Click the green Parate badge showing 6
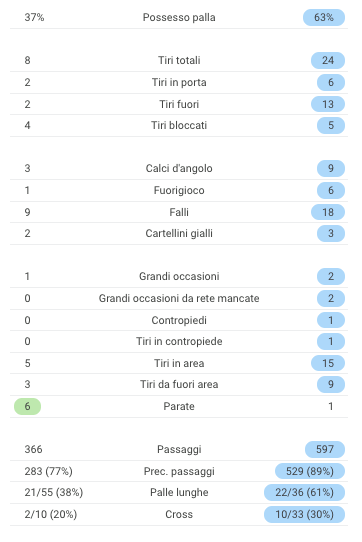 click(x=27, y=406)
